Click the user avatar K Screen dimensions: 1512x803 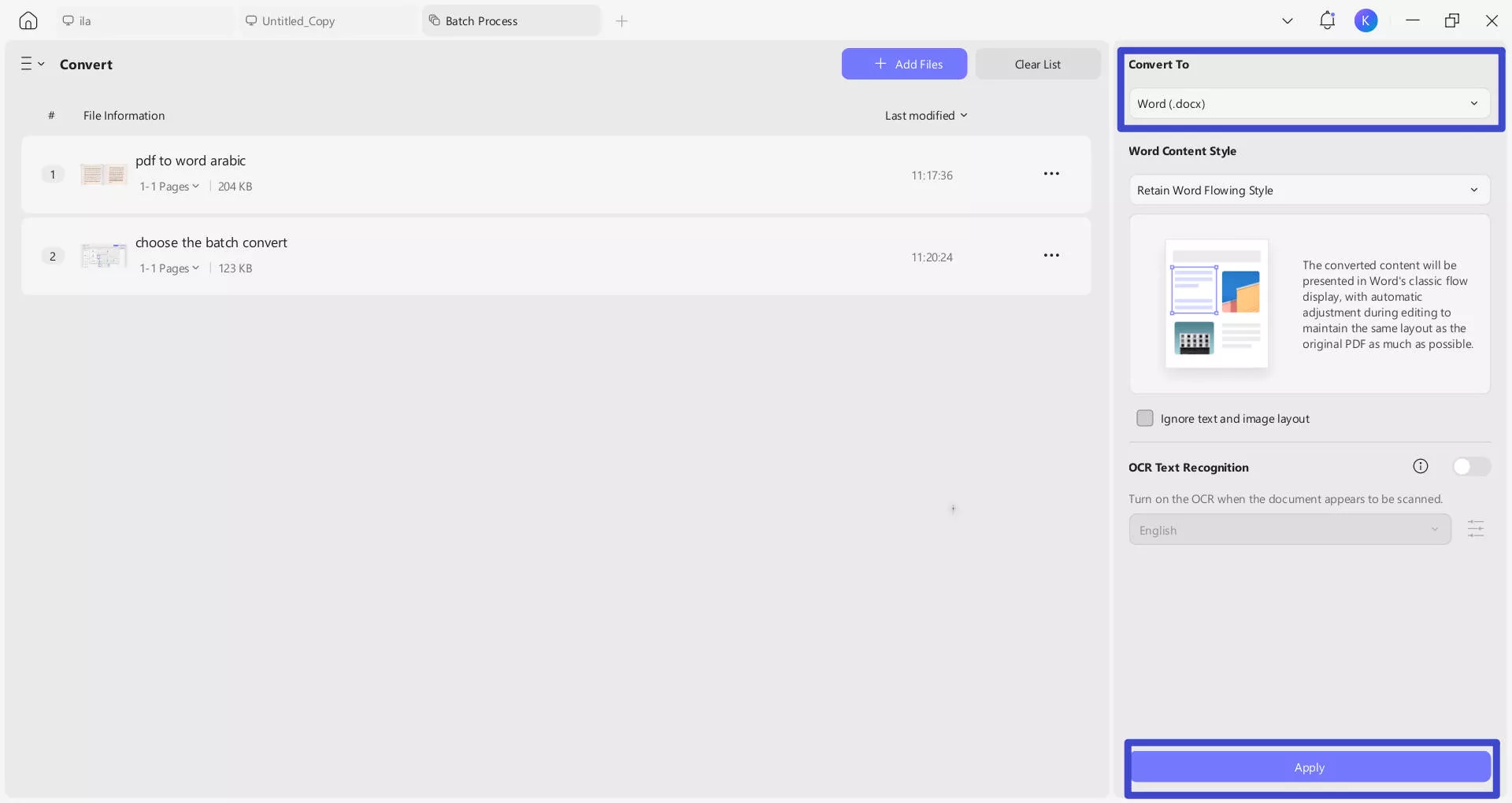point(1367,20)
